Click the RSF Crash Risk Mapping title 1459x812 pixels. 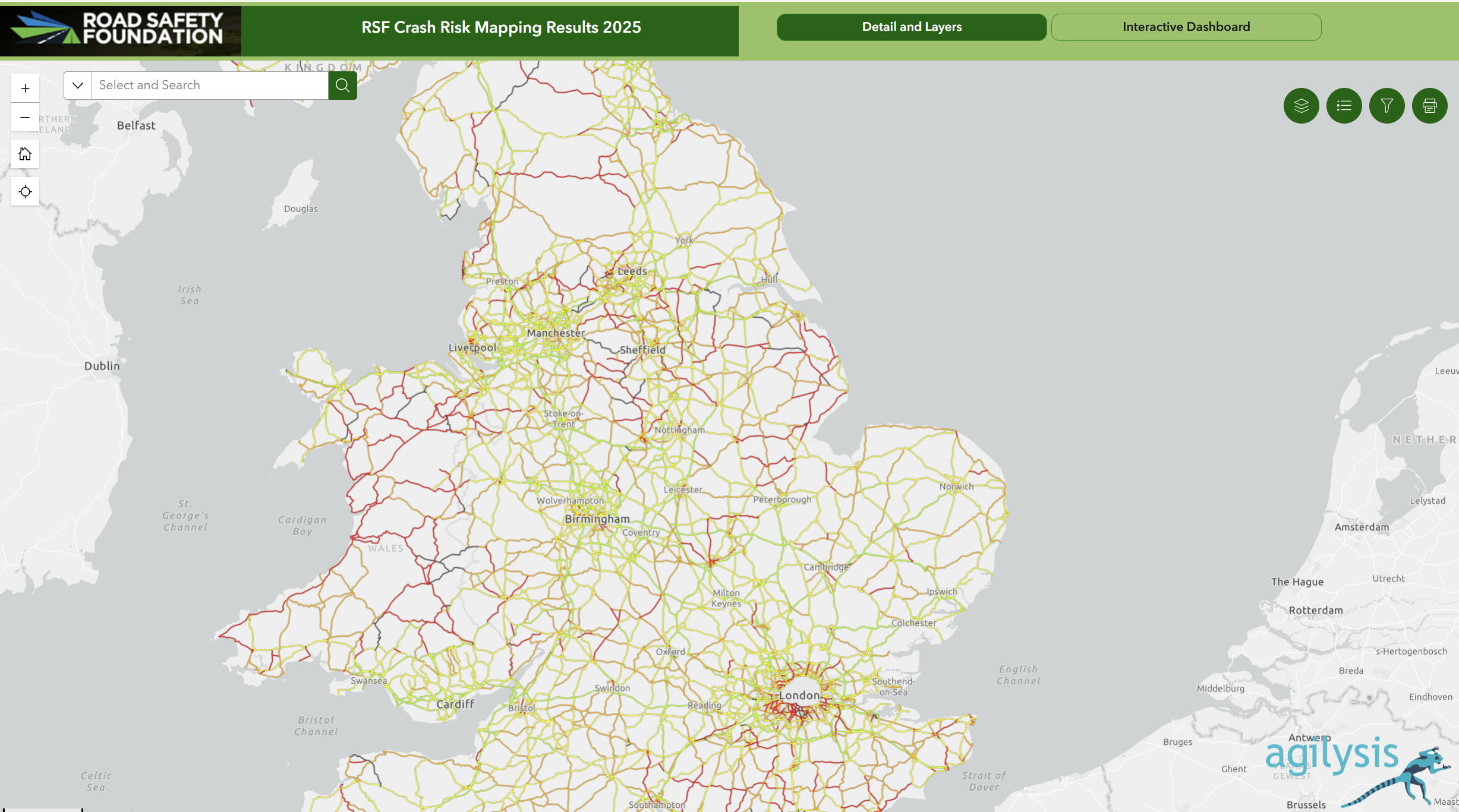pyautogui.click(x=501, y=27)
